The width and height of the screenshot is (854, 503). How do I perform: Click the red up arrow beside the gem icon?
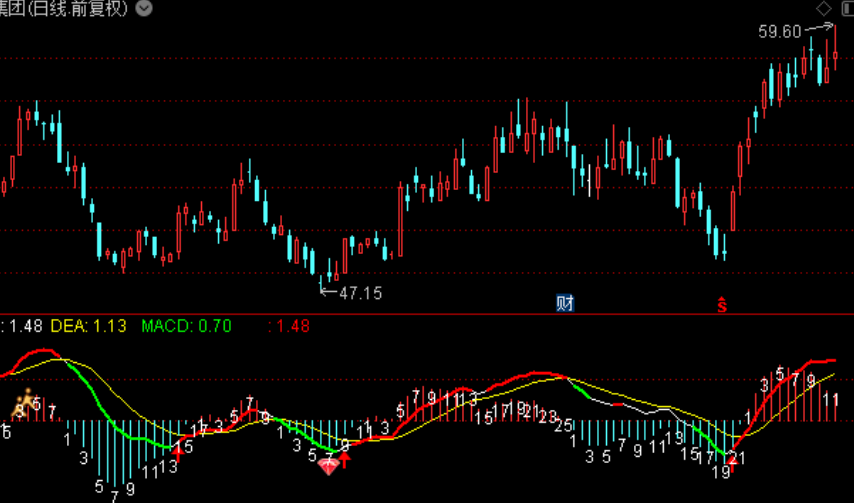pyautogui.click(x=345, y=459)
